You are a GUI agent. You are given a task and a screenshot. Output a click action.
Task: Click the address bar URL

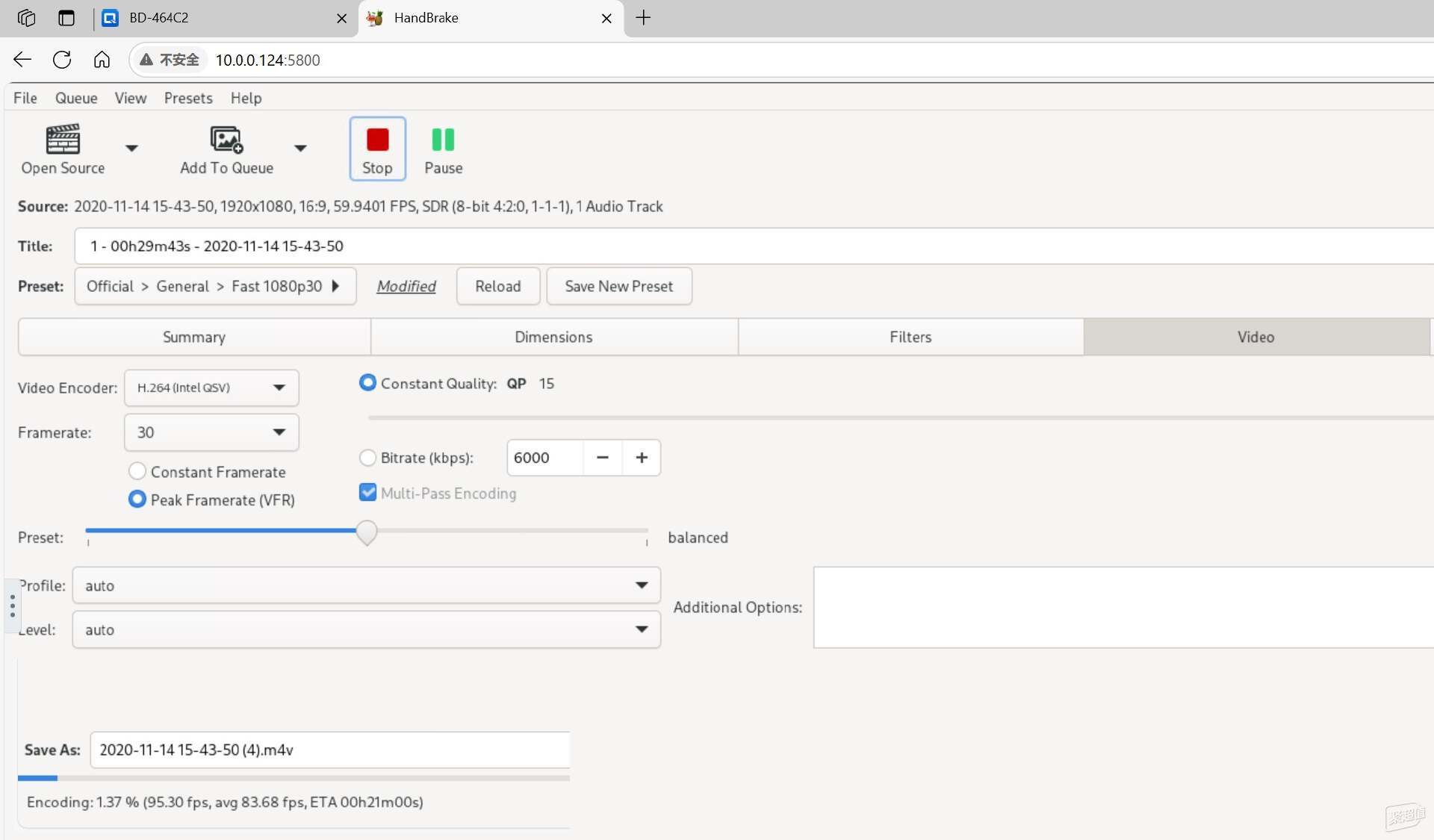tap(267, 60)
